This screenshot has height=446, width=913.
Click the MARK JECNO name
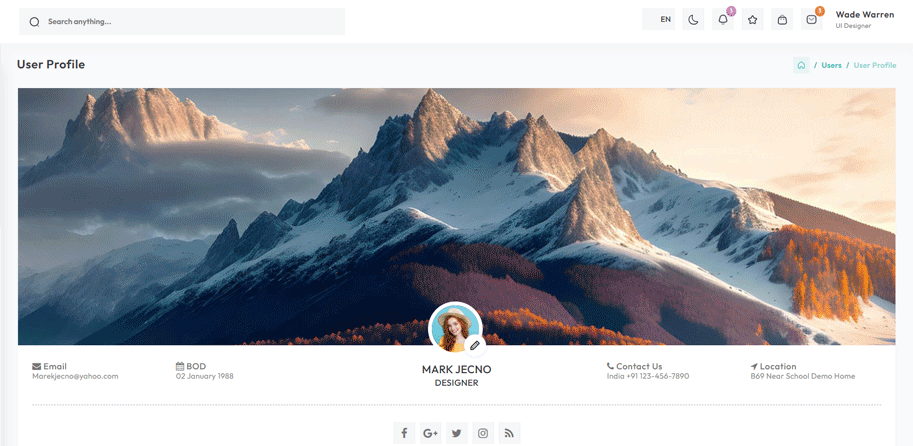click(x=456, y=370)
